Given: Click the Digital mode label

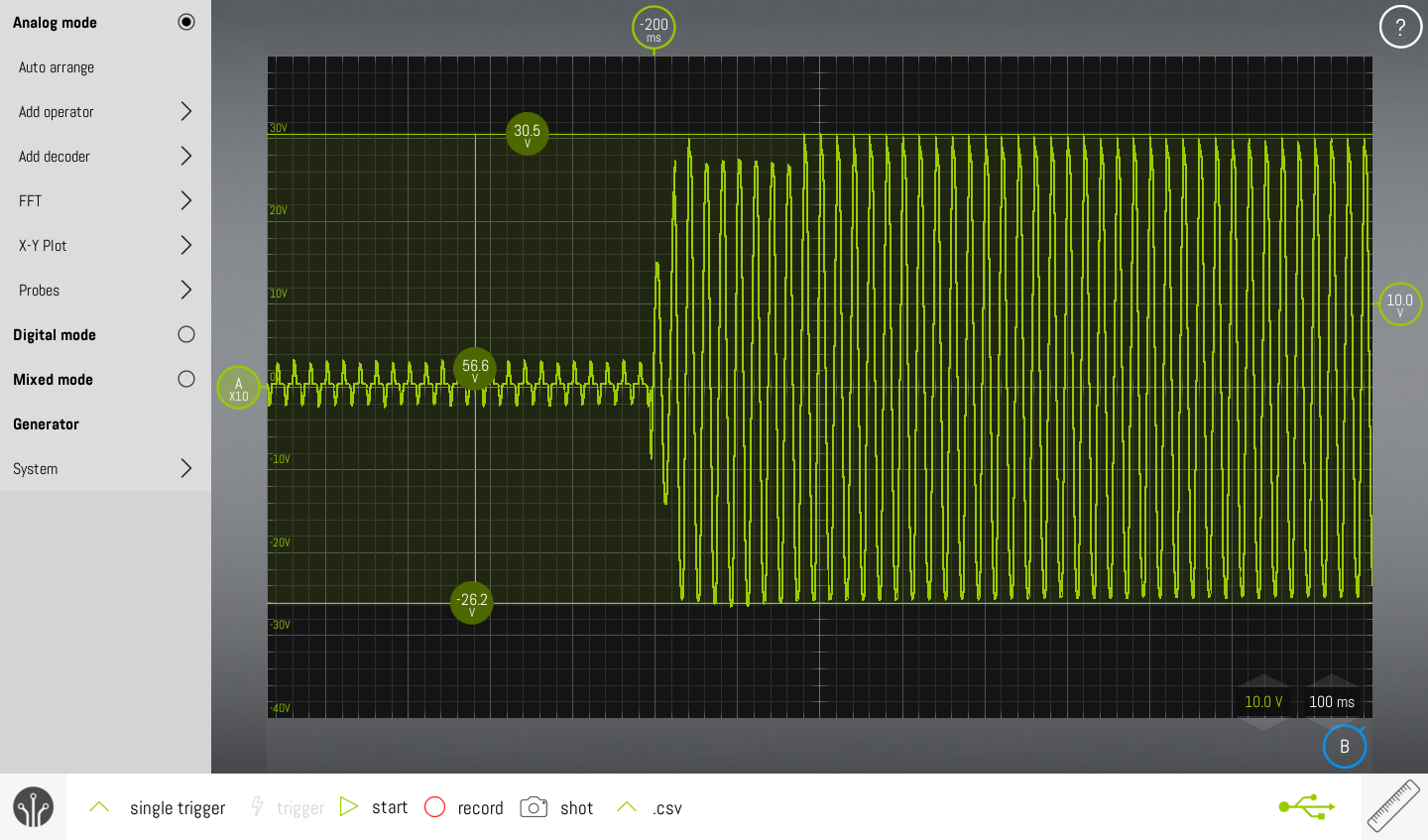Looking at the screenshot, I should tap(55, 335).
